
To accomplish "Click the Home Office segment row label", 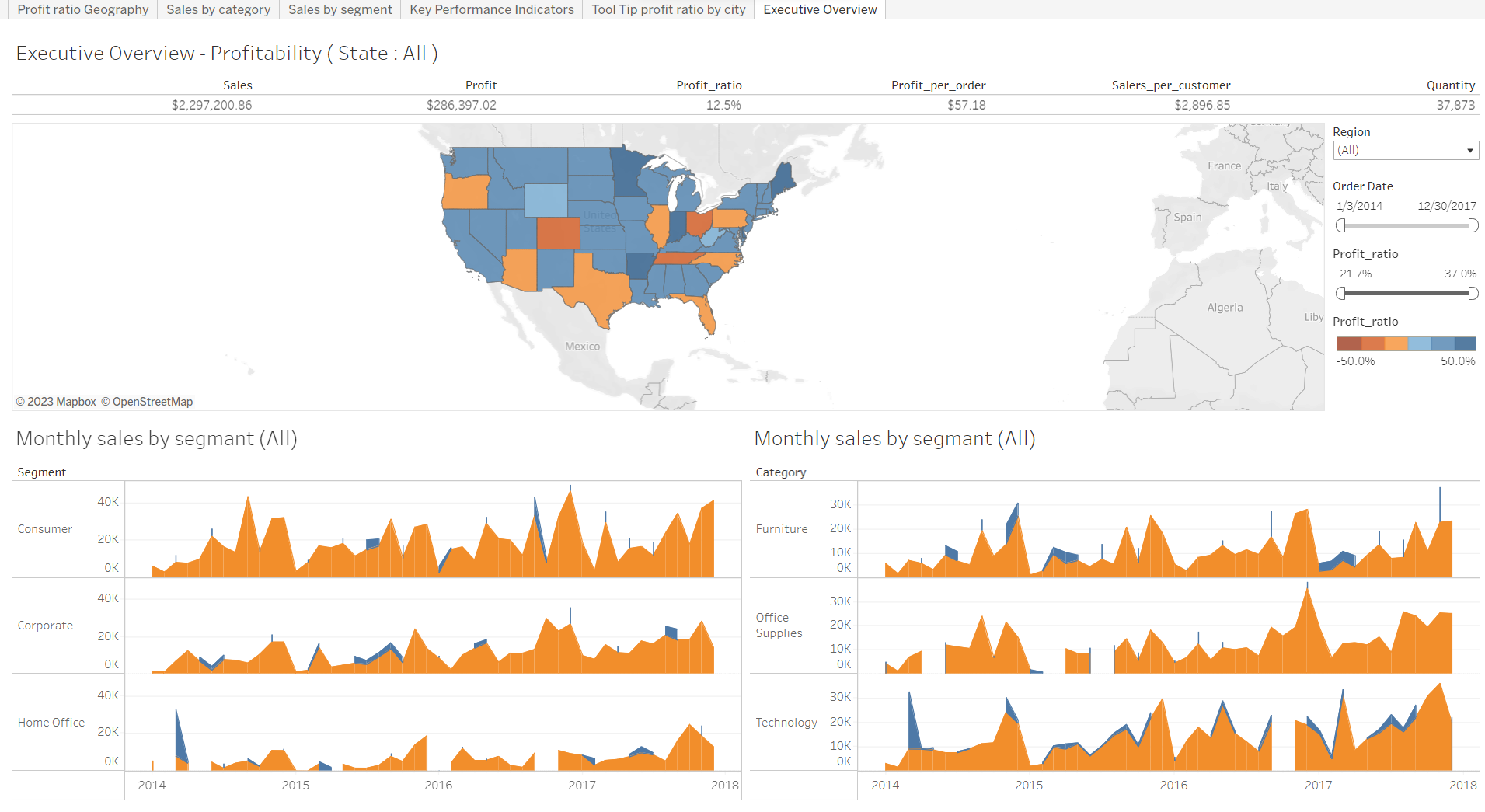I will (x=51, y=723).
